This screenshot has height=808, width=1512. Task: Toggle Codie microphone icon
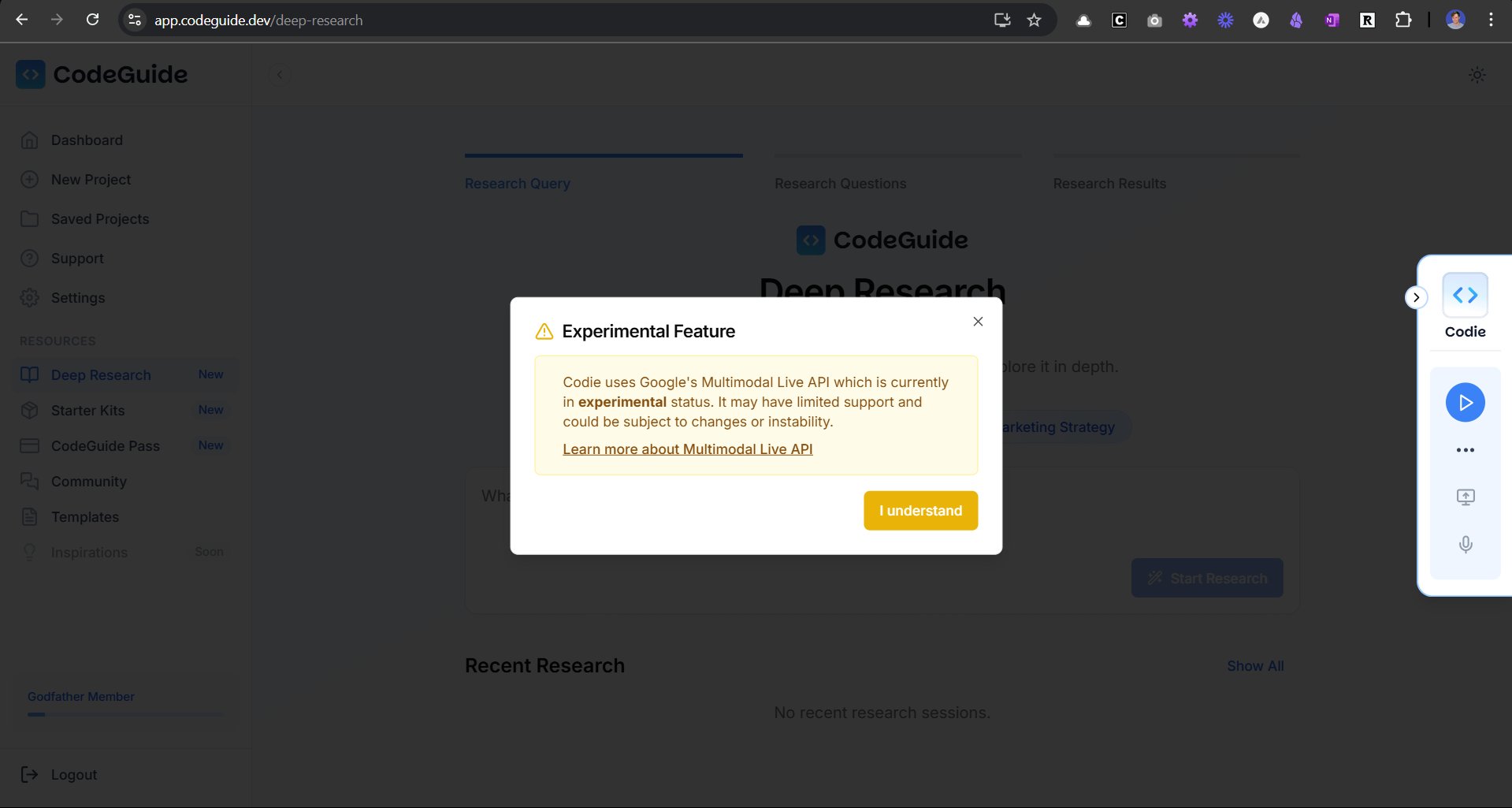click(1465, 545)
